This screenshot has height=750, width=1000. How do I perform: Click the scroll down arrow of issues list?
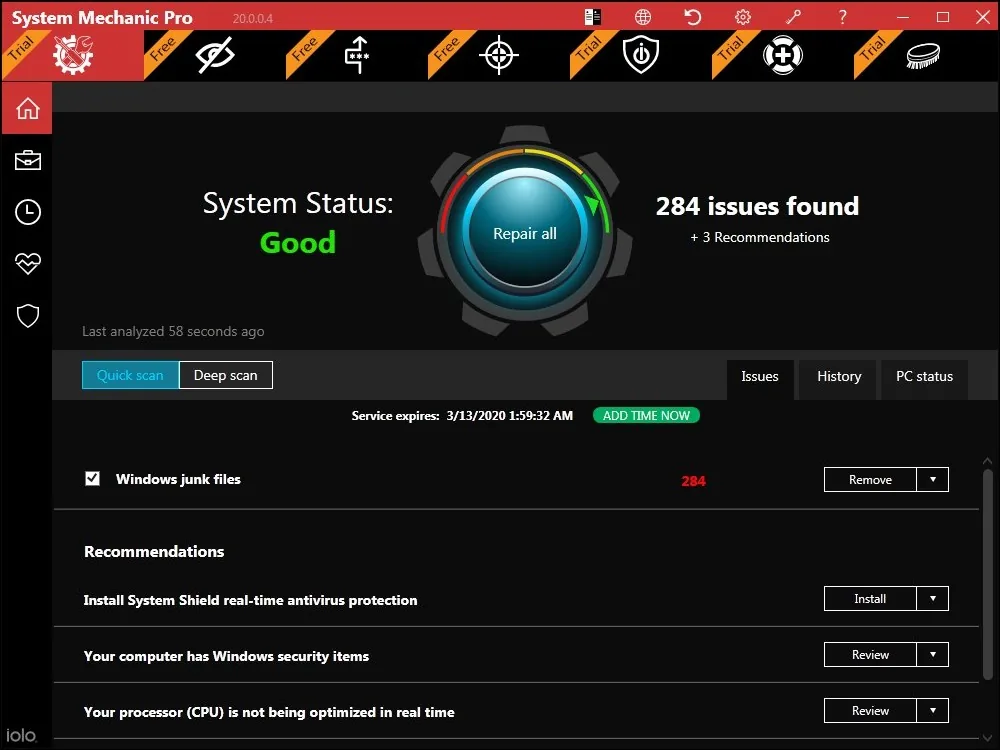(x=987, y=739)
